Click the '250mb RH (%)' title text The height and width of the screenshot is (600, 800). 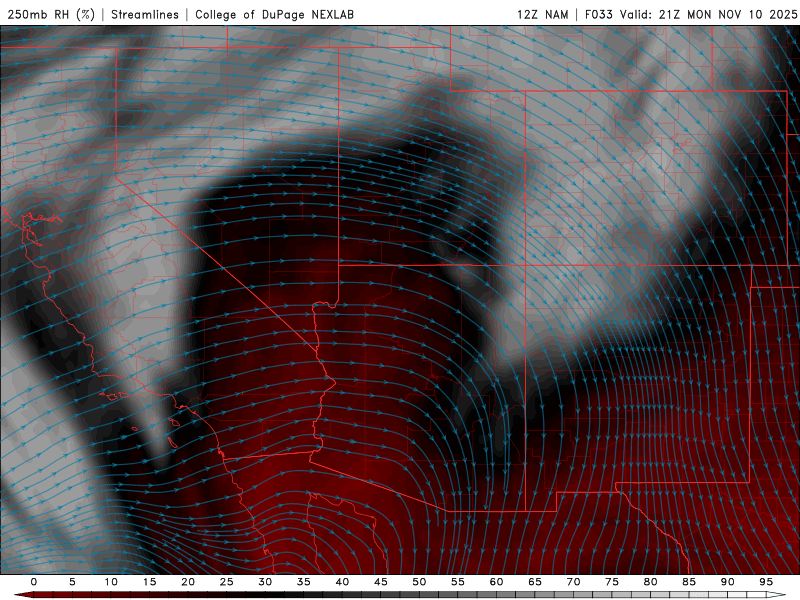[52, 15]
